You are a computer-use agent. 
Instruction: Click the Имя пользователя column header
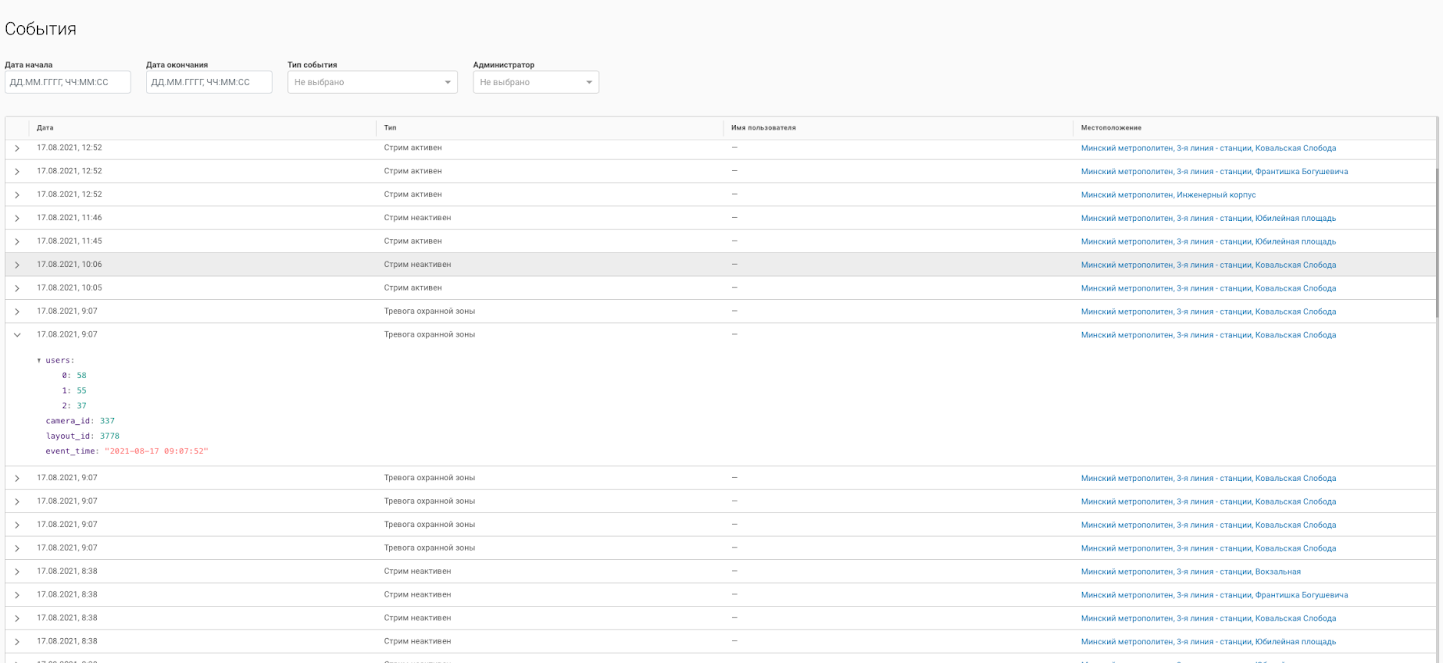763,128
